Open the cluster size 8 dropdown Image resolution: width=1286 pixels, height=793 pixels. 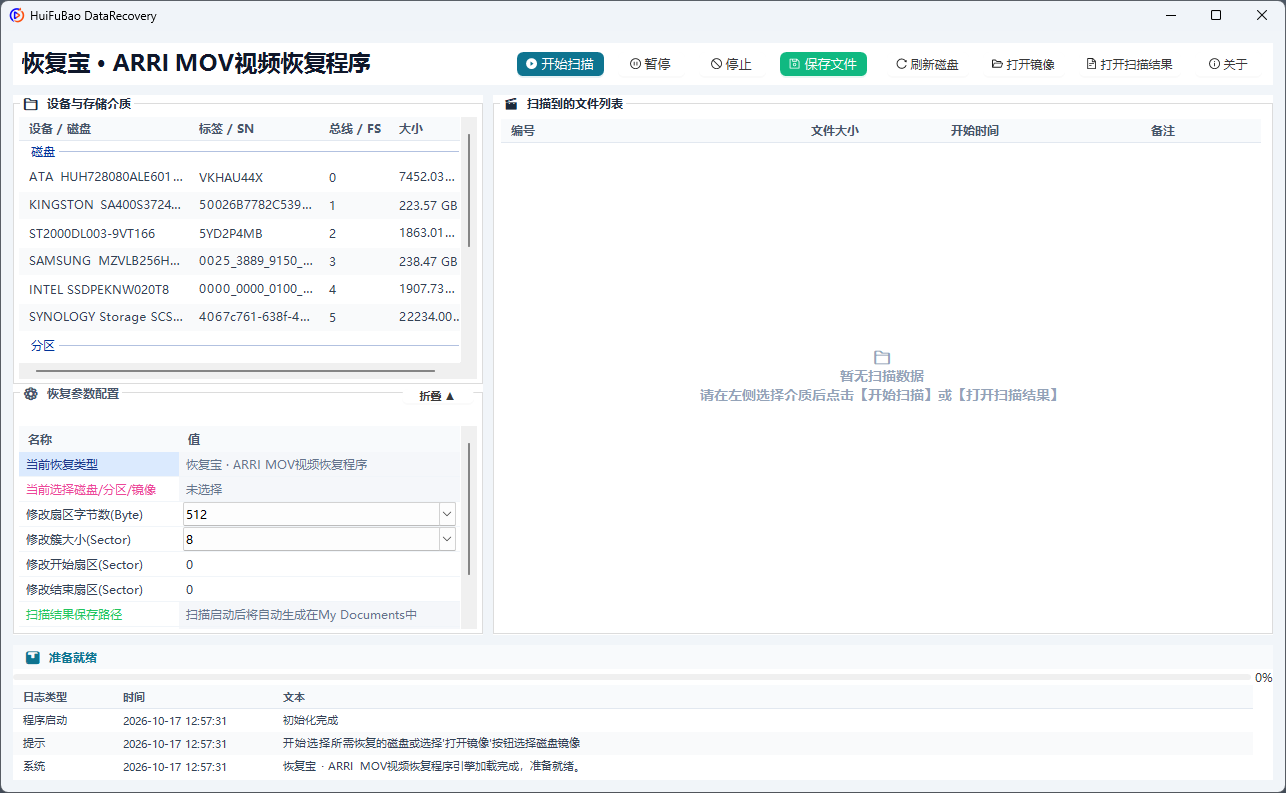click(x=447, y=539)
